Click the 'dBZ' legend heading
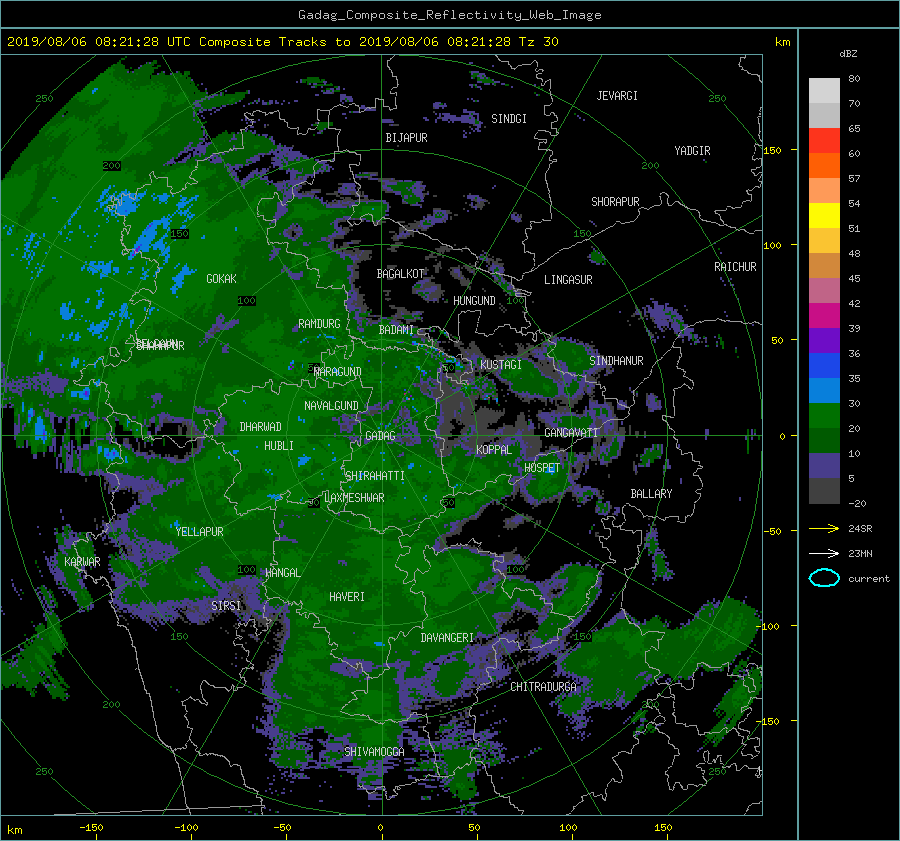The height and width of the screenshot is (841, 900). (x=848, y=53)
